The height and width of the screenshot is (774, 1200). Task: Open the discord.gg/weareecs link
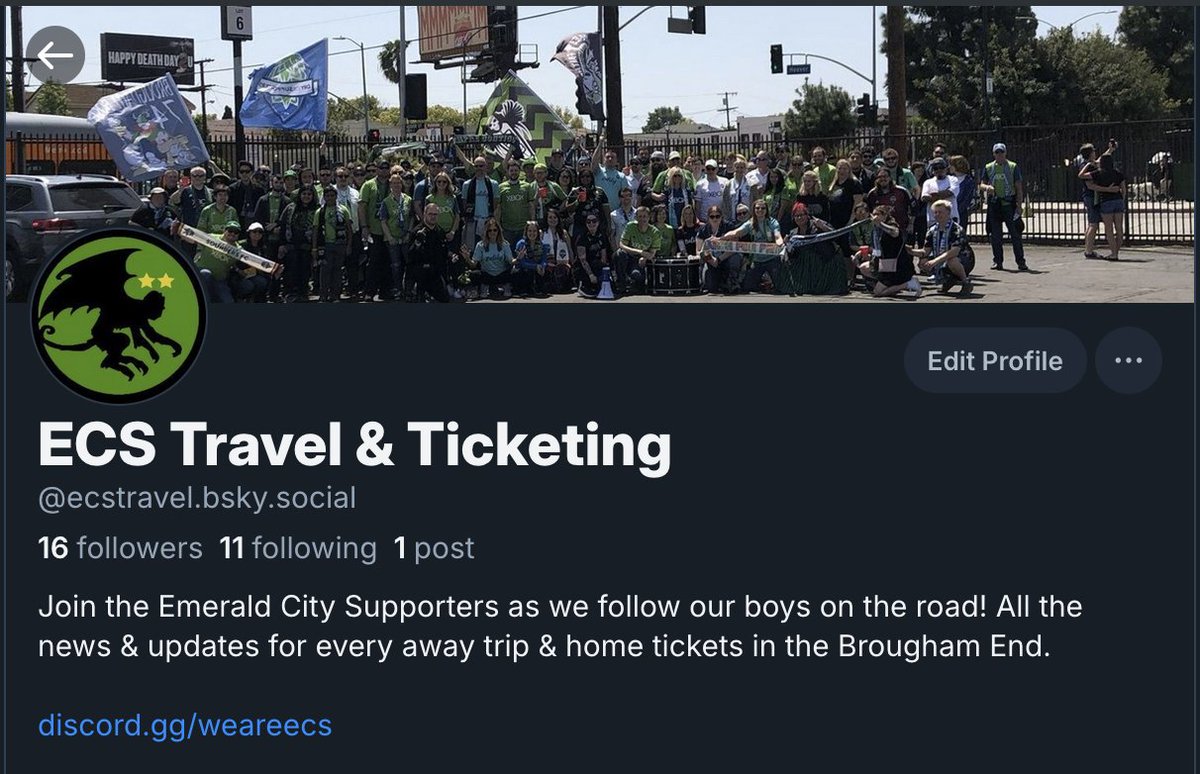pos(185,724)
